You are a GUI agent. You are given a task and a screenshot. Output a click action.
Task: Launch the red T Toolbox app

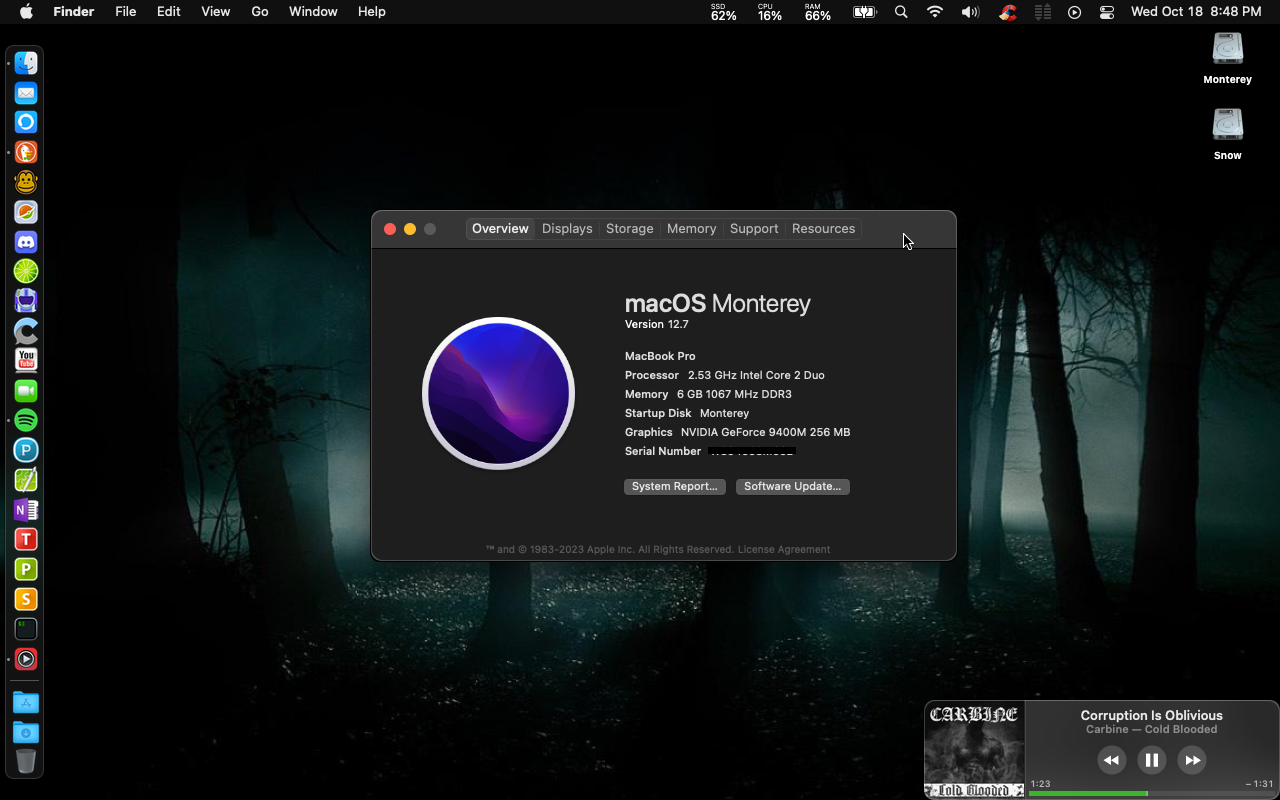pyautogui.click(x=26, y=539)
